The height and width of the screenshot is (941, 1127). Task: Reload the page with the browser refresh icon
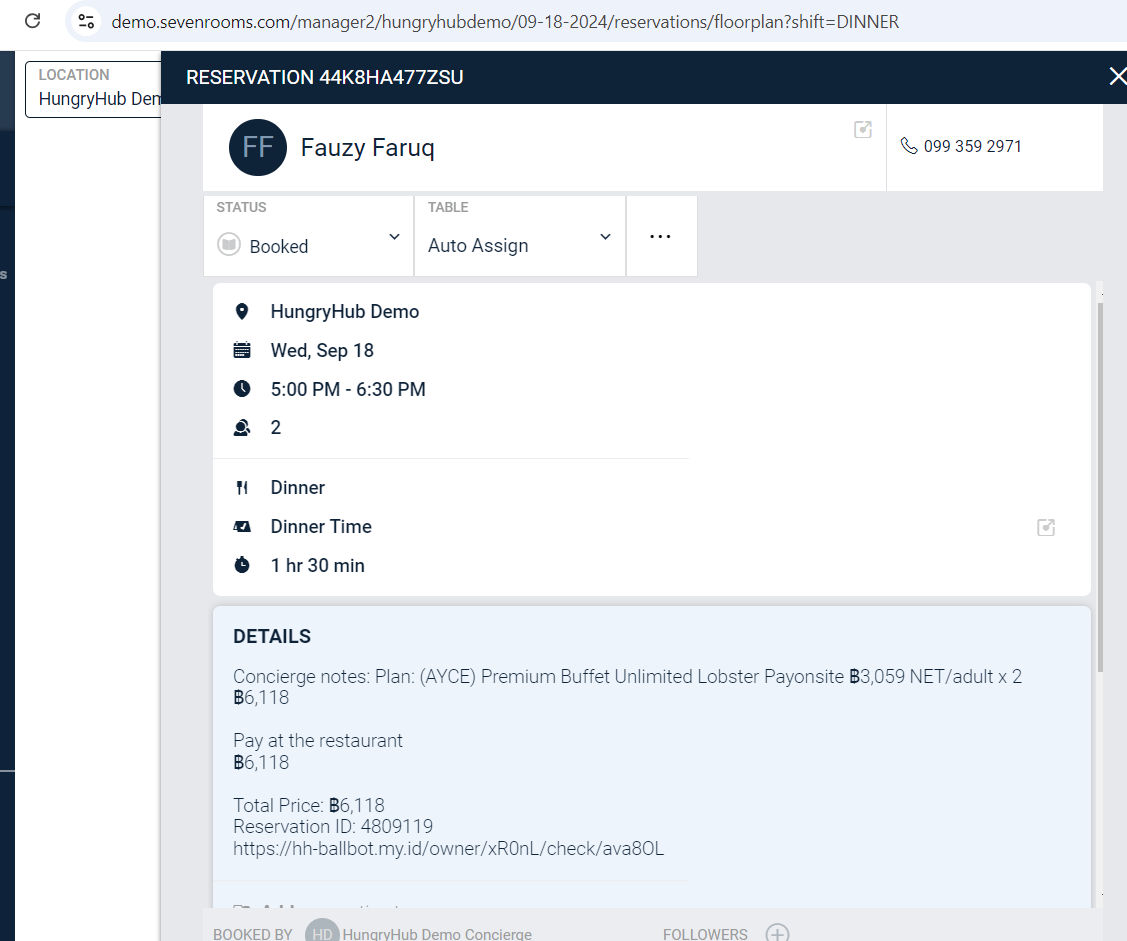(x=32, y=21)
